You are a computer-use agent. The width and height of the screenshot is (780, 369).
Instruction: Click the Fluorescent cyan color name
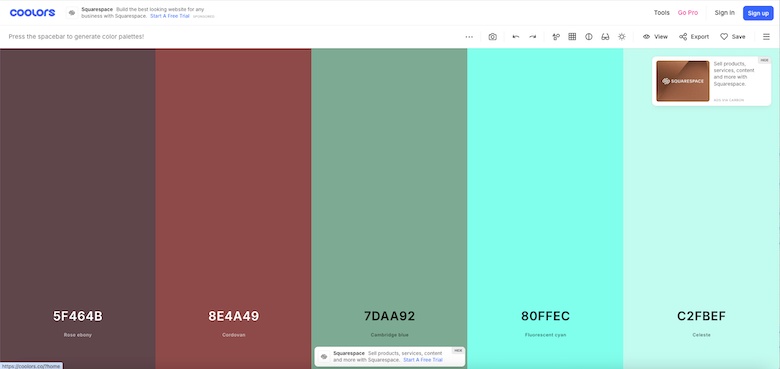pyautogui.click(x=545, y=335)
